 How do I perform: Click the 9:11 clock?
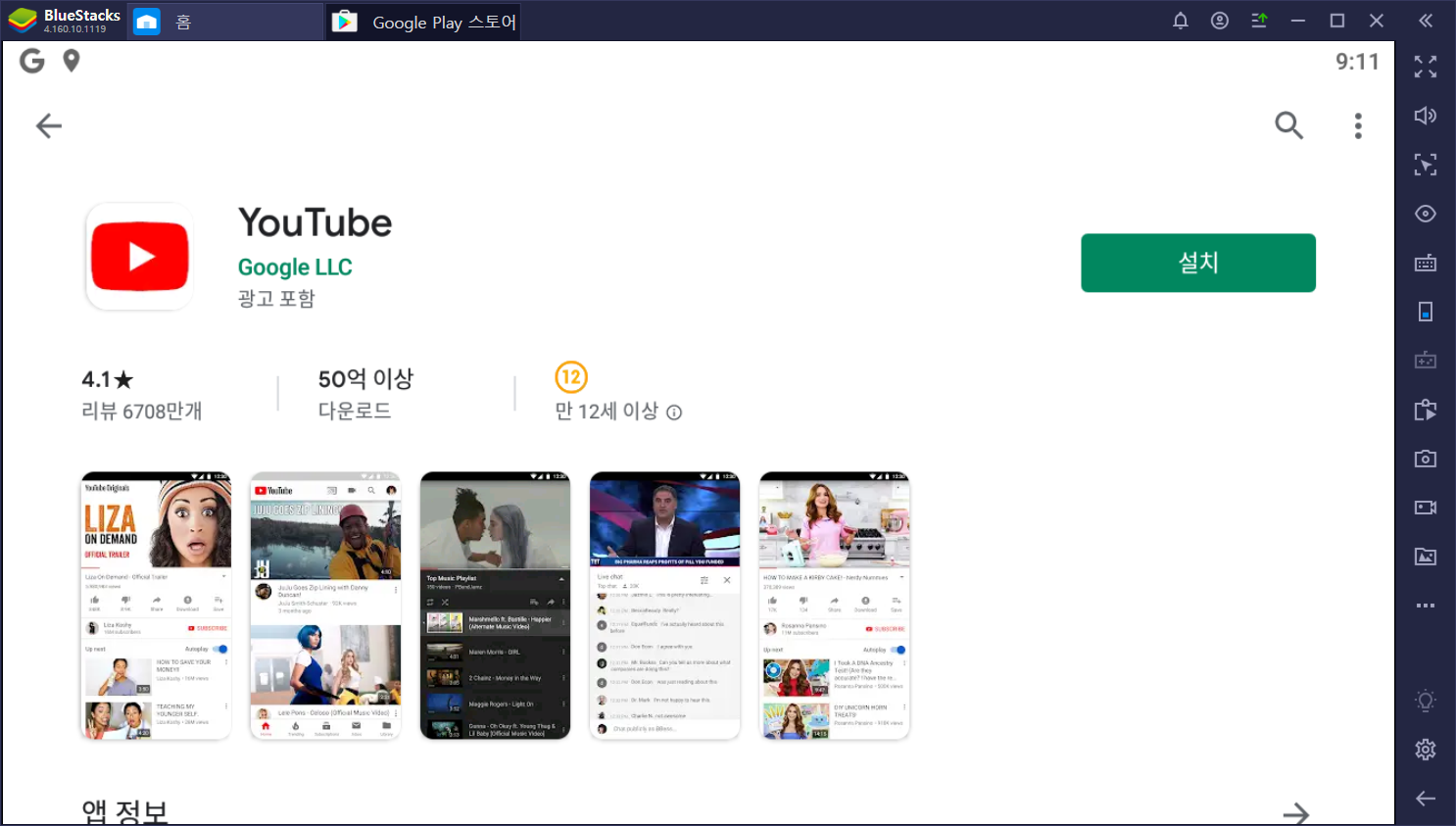pos(1357,62)
